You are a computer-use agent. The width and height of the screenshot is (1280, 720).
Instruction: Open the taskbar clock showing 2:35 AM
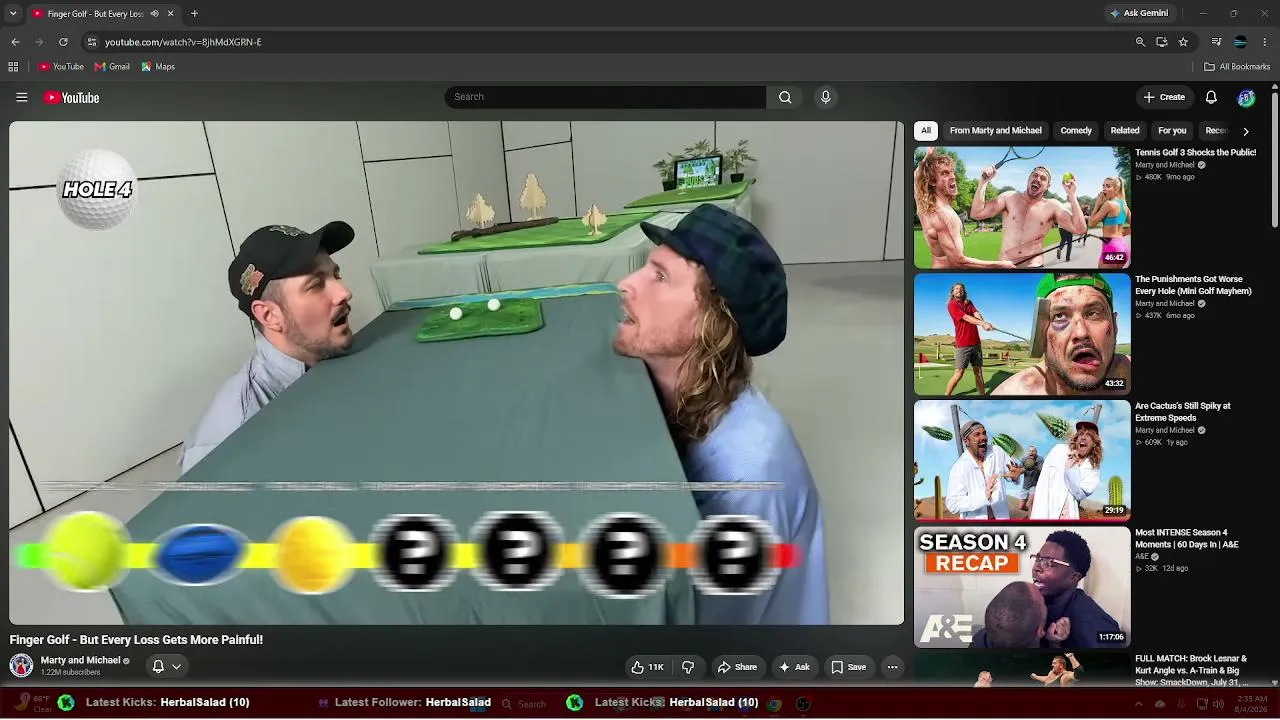coord(1252,703)
